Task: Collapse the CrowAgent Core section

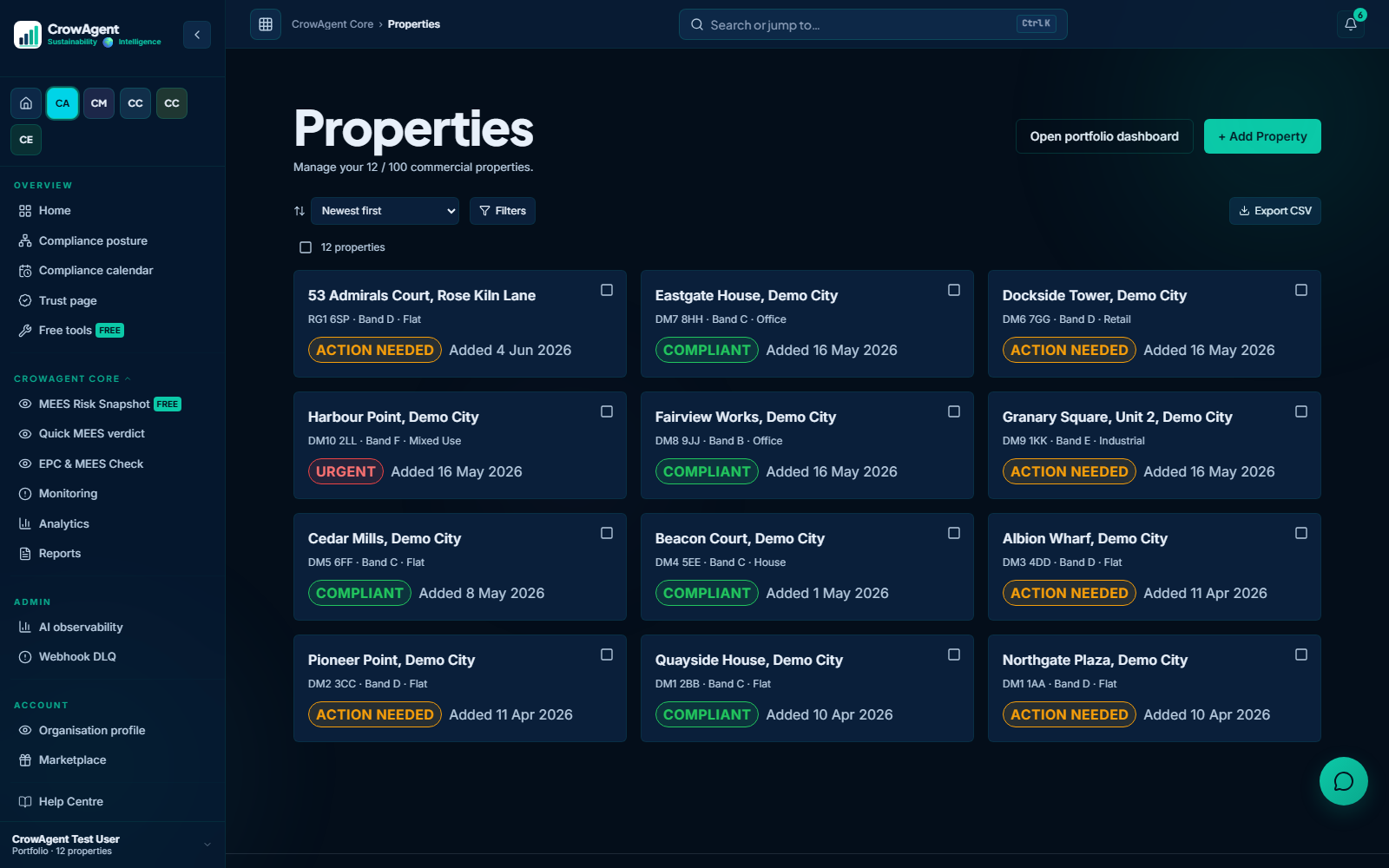Action: (72, 378)
